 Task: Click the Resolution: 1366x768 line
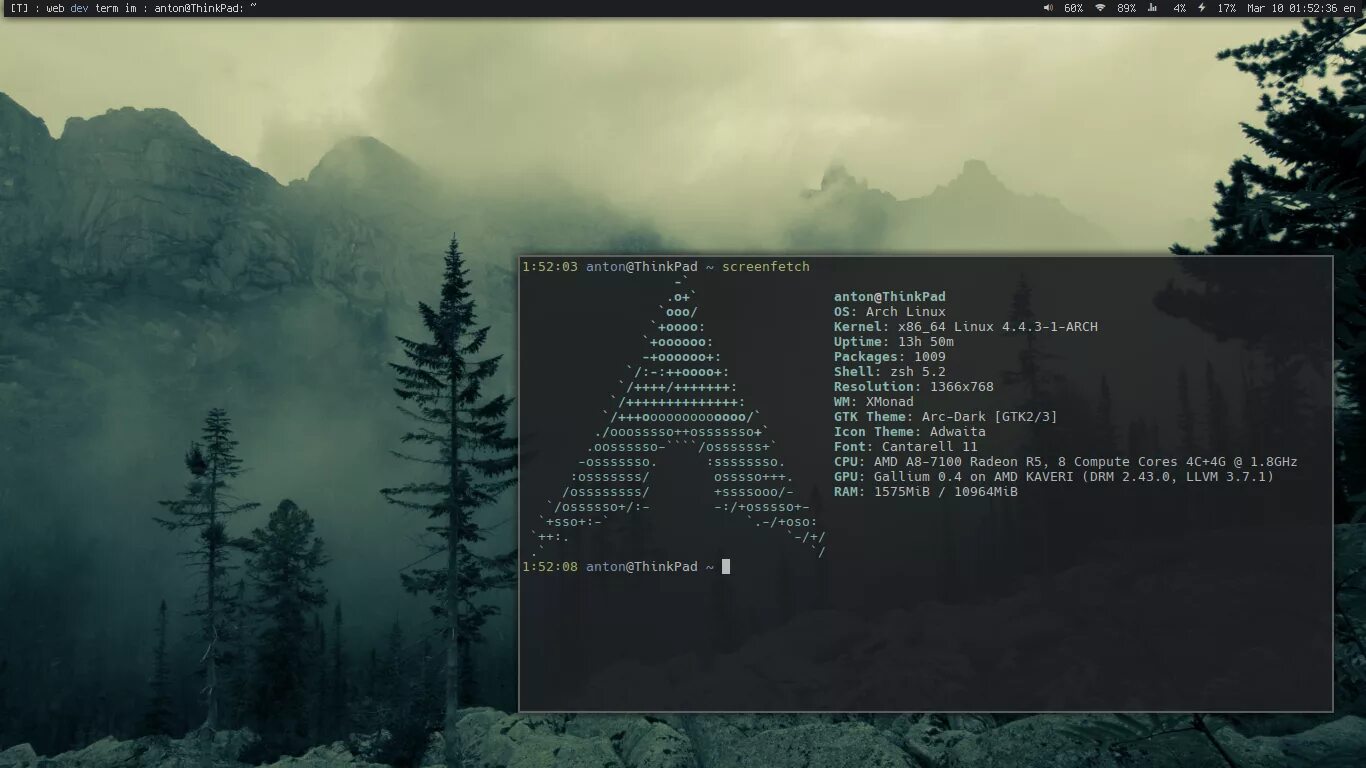(914, 387)
